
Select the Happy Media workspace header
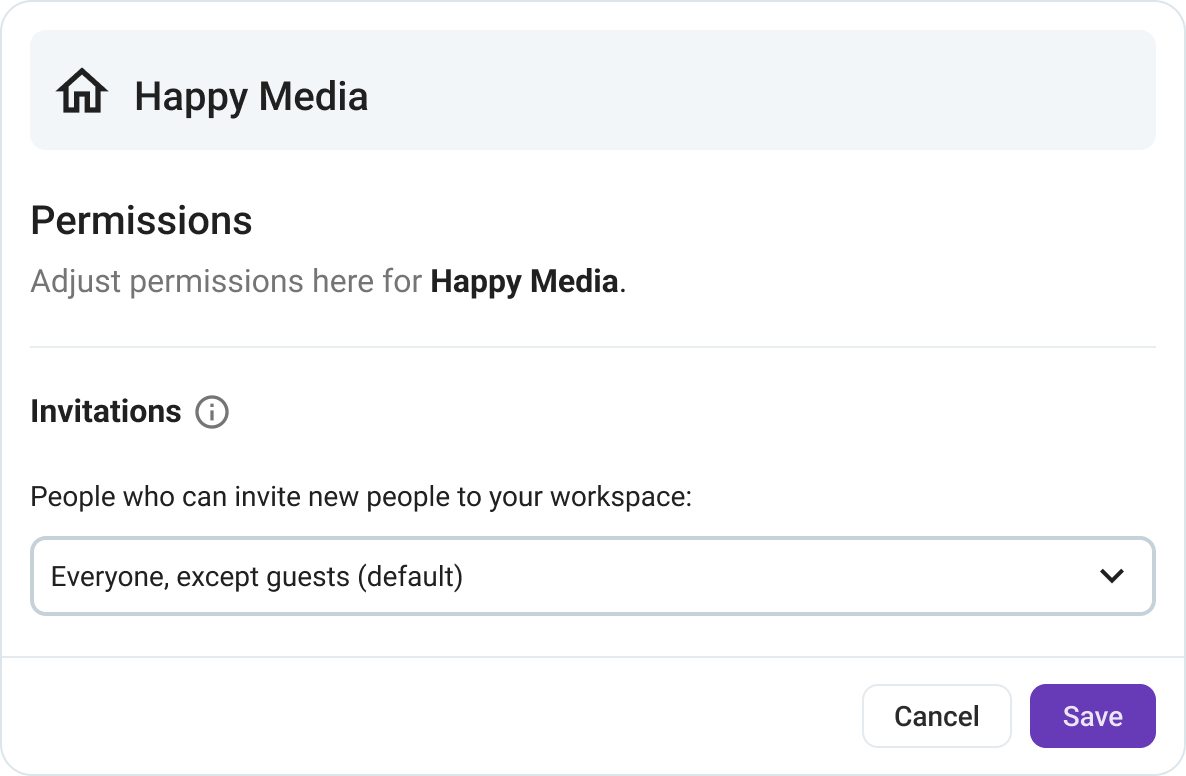[252, 95]
